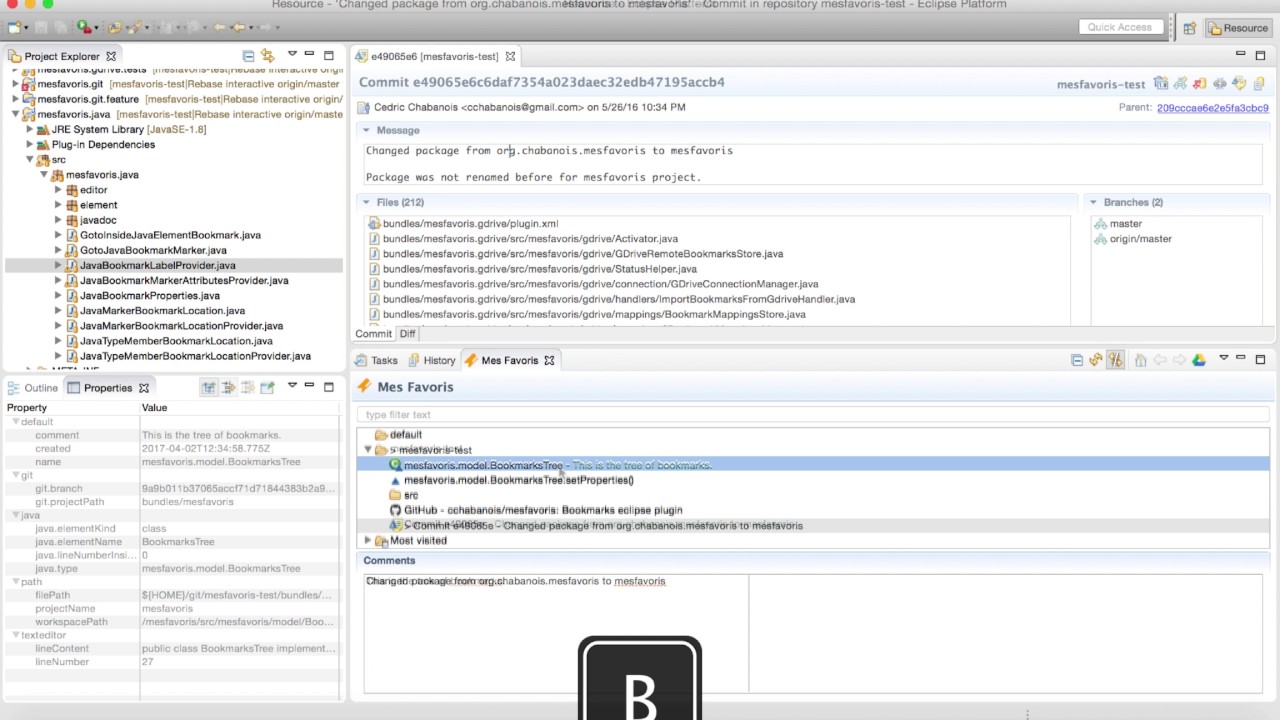Collapse the mesfavoris.java package node

44,175
